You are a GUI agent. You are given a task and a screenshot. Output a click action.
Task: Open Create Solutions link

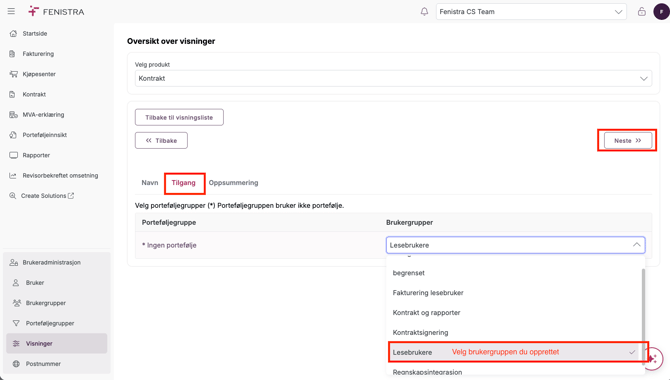pyautogui.click(x=44, y=196)
